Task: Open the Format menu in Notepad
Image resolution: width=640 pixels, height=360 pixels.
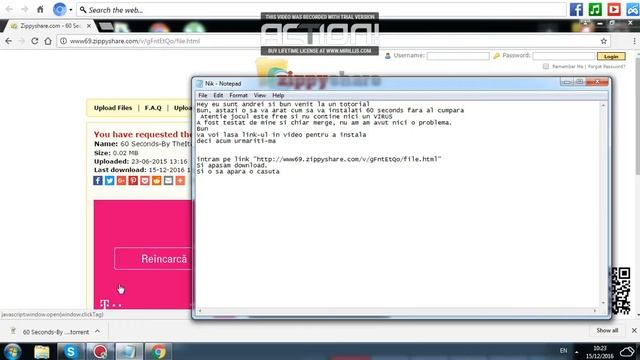Action: tap(238, 95)
